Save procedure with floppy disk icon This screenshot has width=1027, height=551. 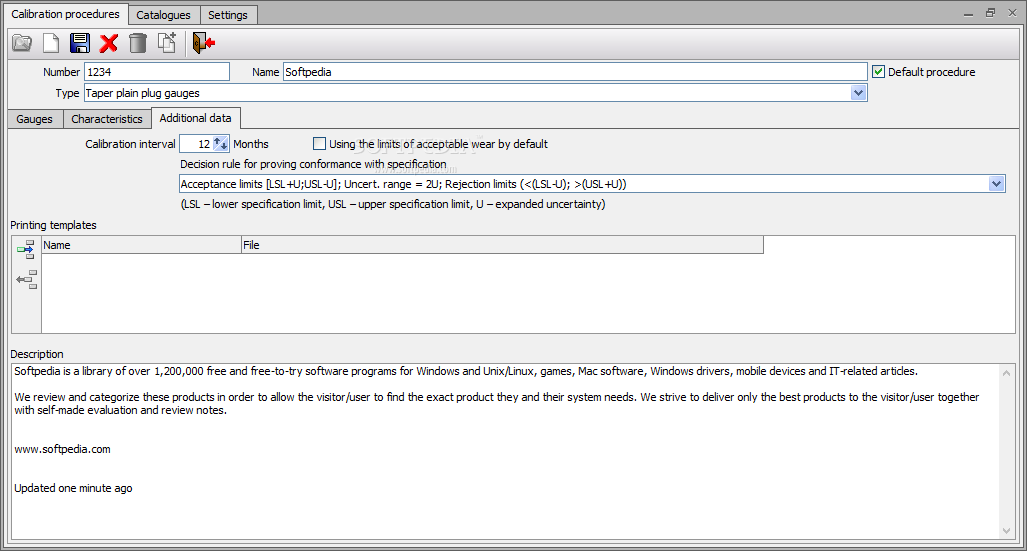(80, 43)
